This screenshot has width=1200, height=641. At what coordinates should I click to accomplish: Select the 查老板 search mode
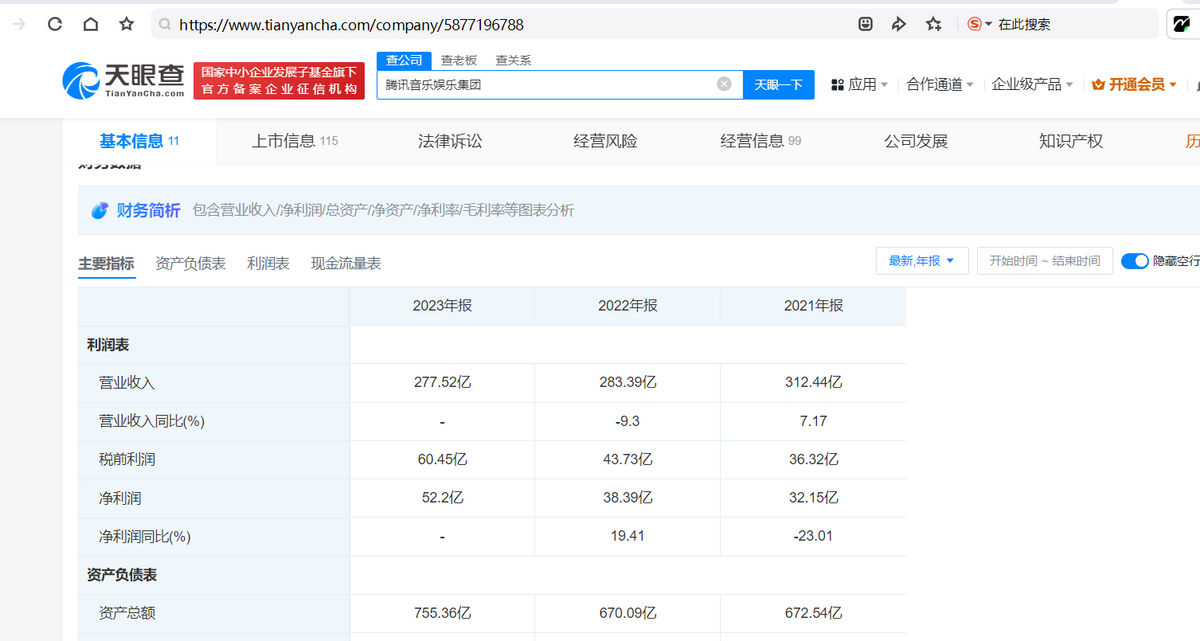click(x=459, y=60)
